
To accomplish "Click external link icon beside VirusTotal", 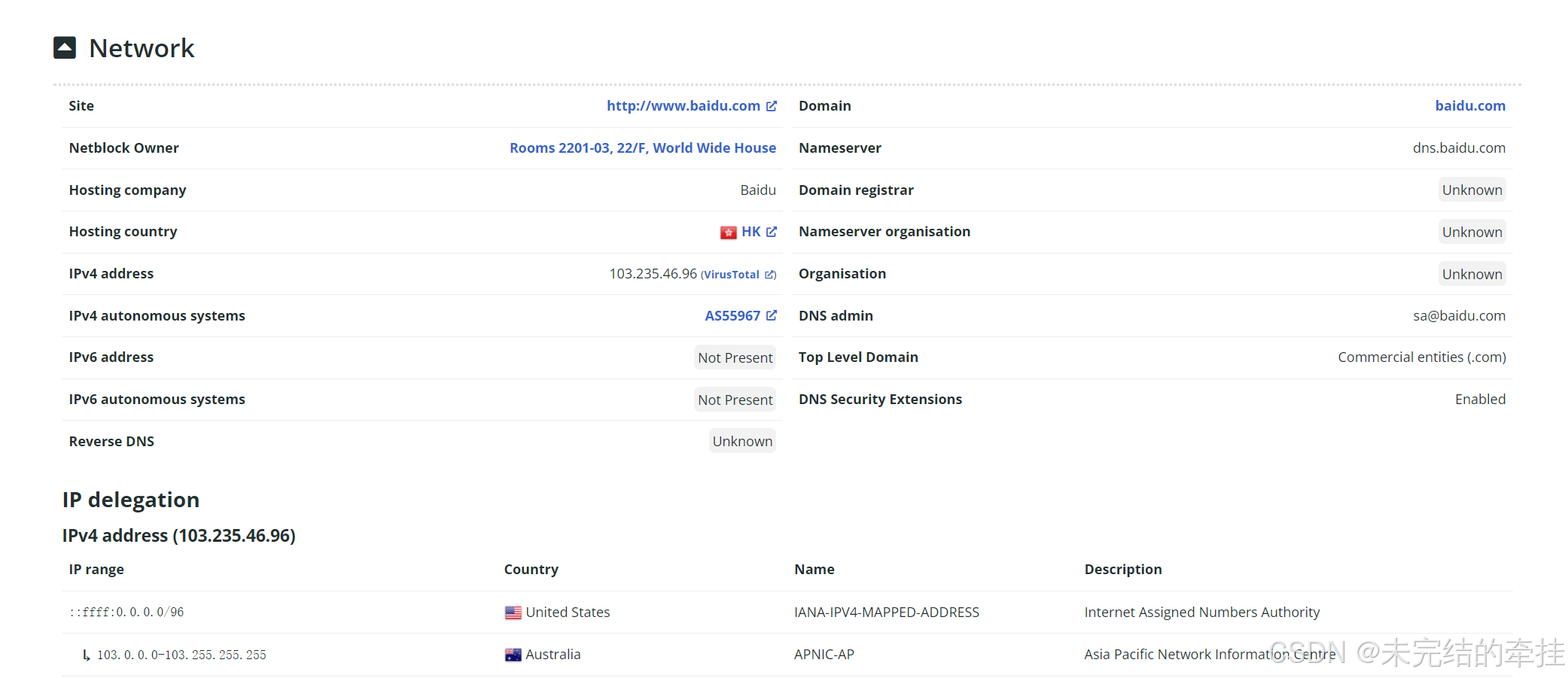I will [769, 275].
